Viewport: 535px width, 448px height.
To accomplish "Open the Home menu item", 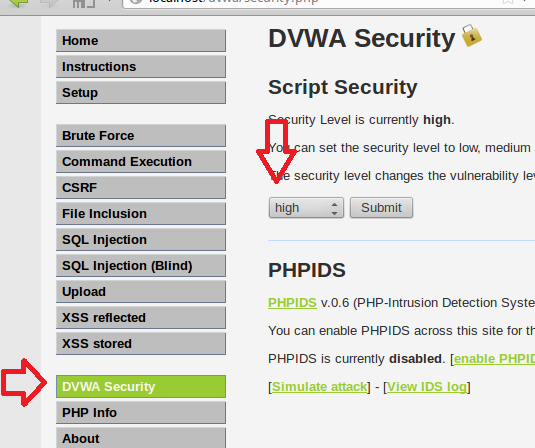I will pos(141,41).
